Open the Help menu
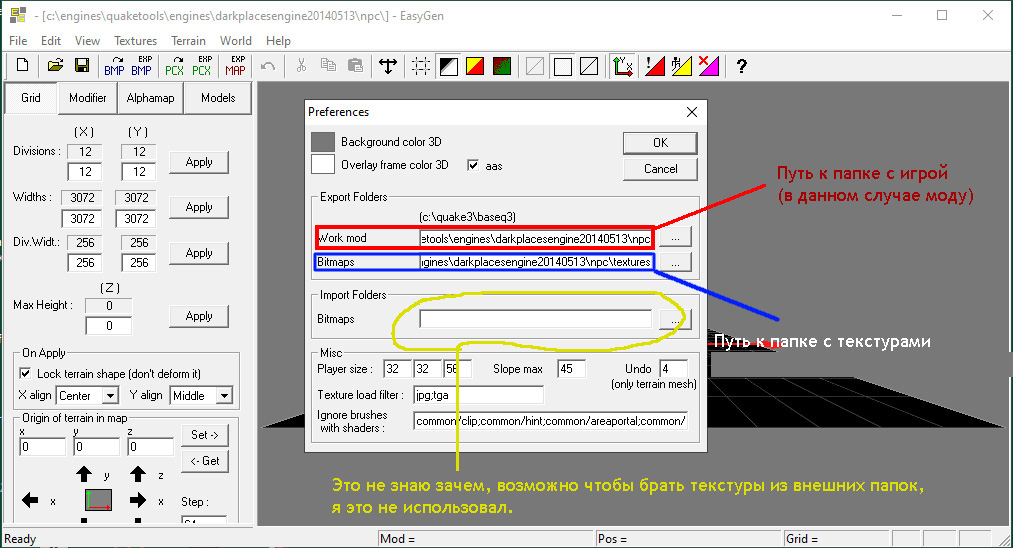This screenshot has height=548, width=1013. [278, 41]
